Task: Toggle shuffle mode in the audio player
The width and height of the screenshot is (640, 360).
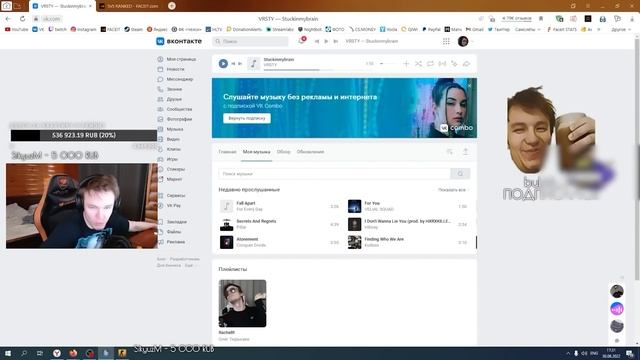Action: (x=418, y=64)
